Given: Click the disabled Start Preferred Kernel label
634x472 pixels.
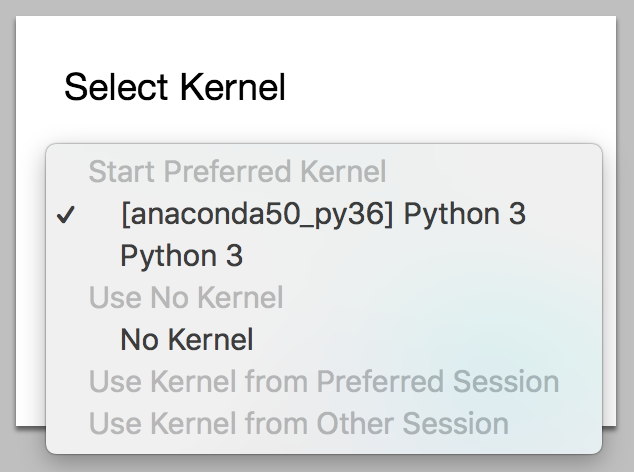Looking at the screenshot, I should (237, 172).
